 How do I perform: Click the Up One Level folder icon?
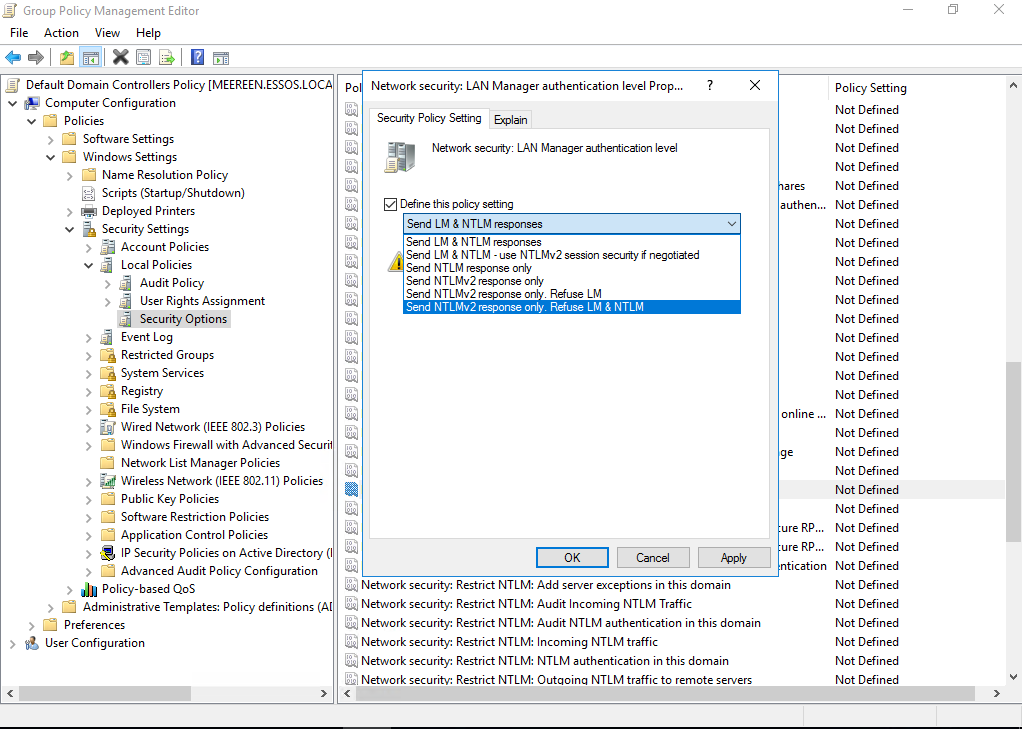coord(67,58)
